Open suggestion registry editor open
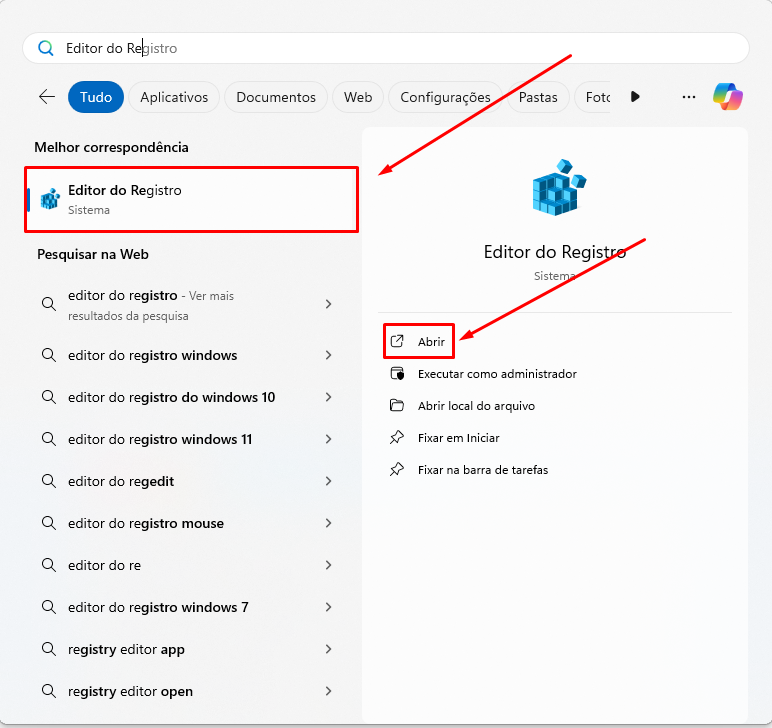The image size is (772, 728). point(189,691)
